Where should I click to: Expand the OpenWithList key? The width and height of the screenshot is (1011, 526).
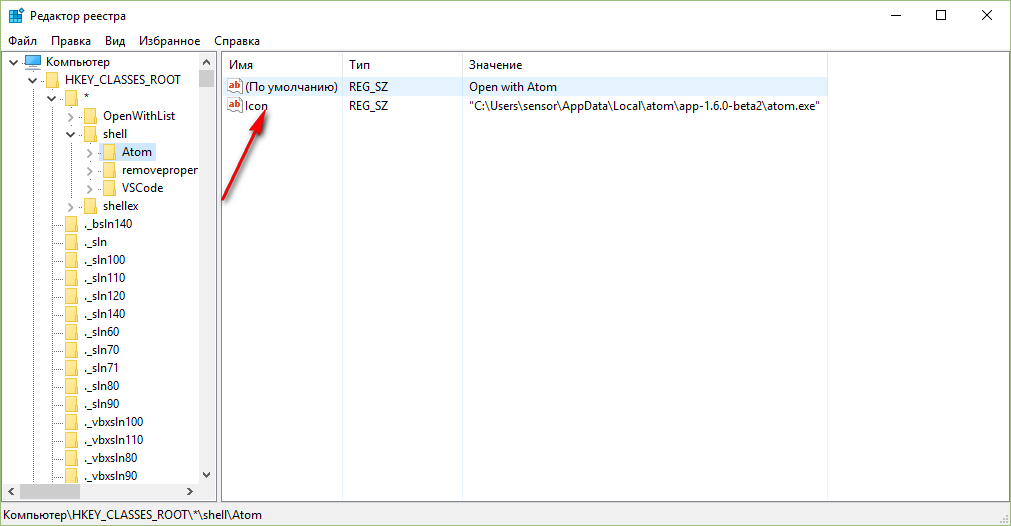pyautogui.click(x=71, y=117)
